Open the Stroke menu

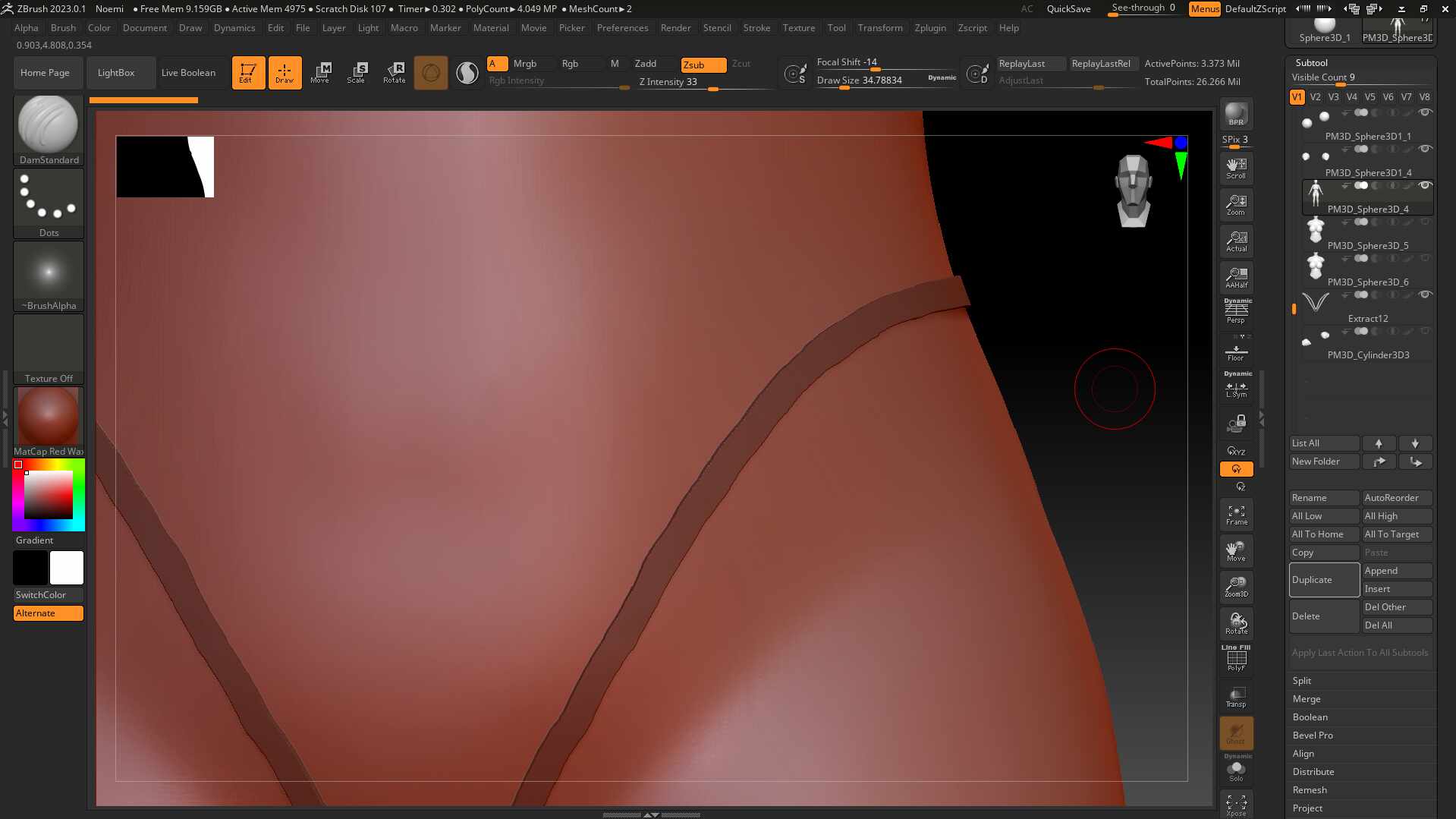coord(756,28)
